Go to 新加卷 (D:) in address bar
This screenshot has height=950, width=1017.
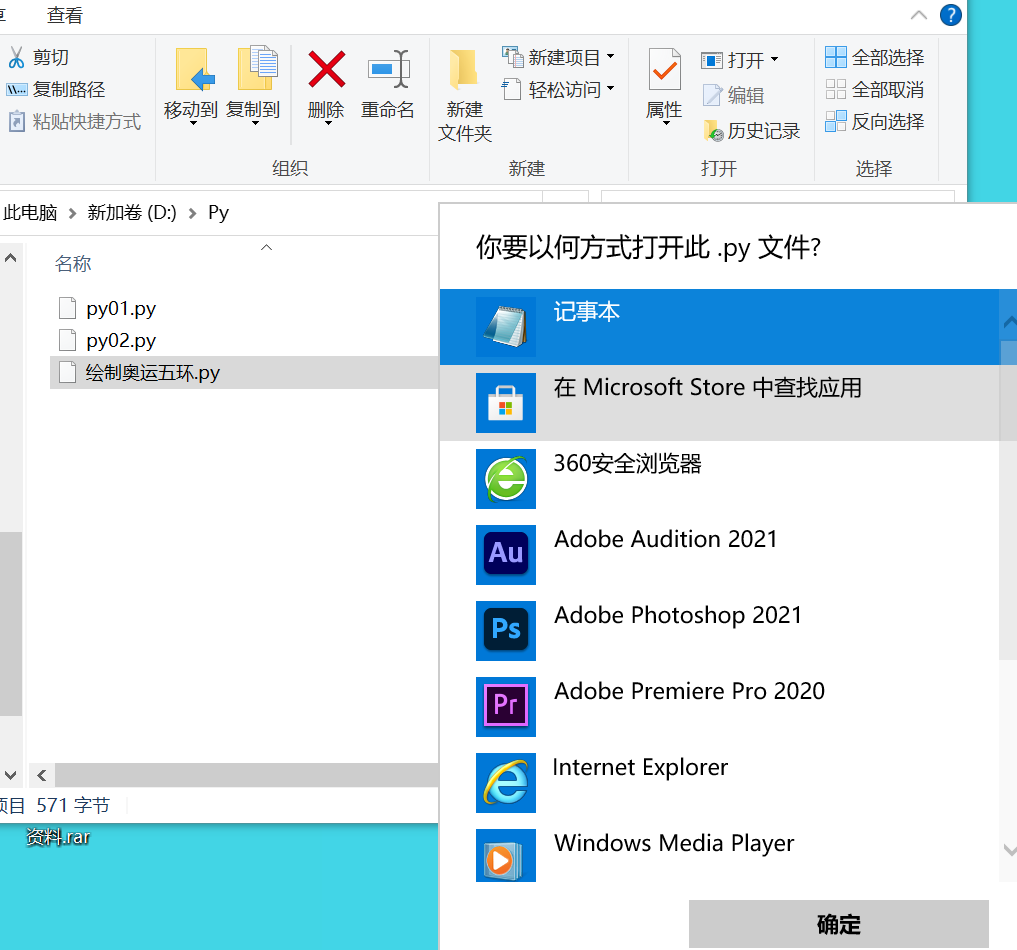pyautogui.click(x=132, y=213)
